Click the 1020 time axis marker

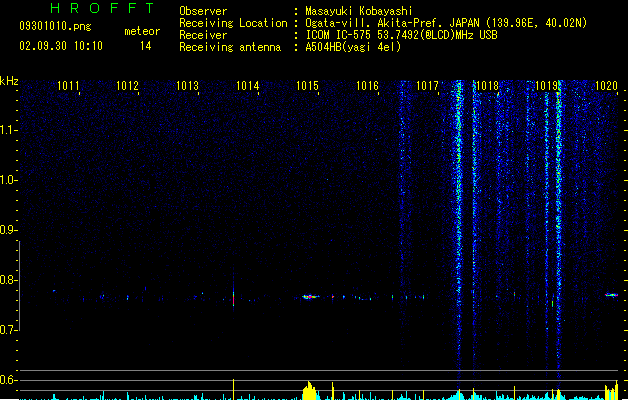(x=606, y=86)
